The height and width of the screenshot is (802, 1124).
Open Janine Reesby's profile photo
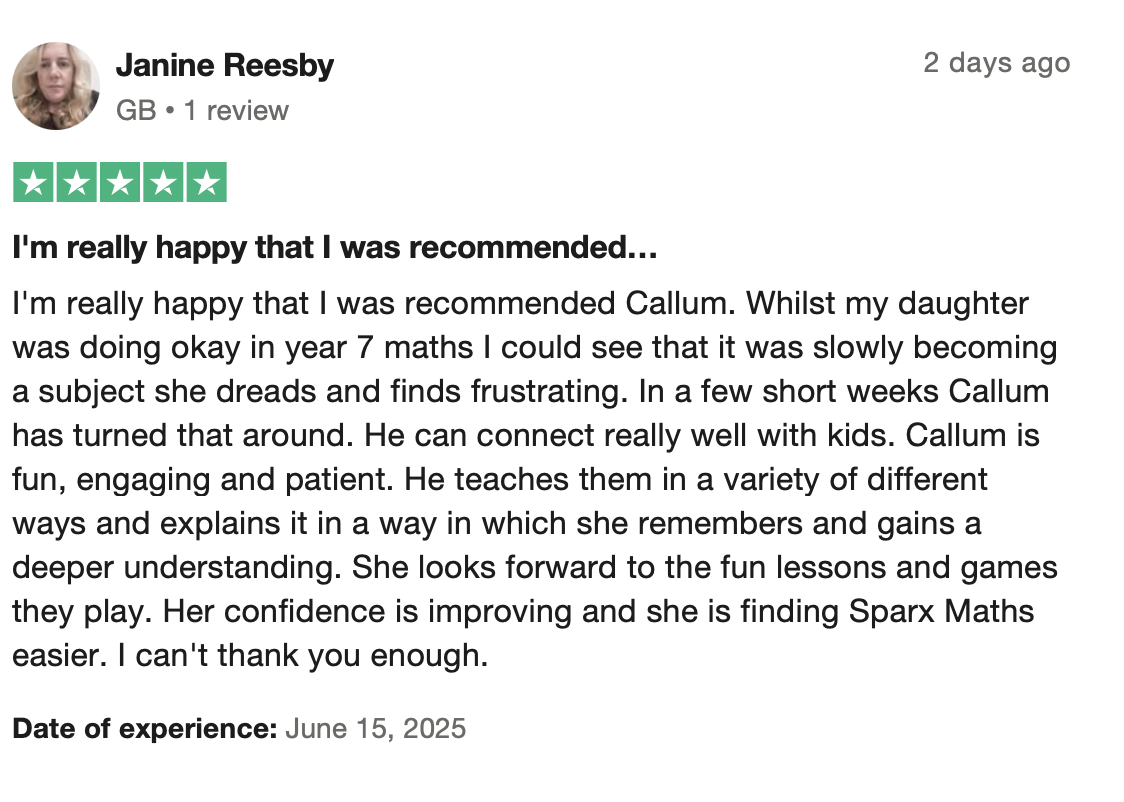(x=56, y=86)
